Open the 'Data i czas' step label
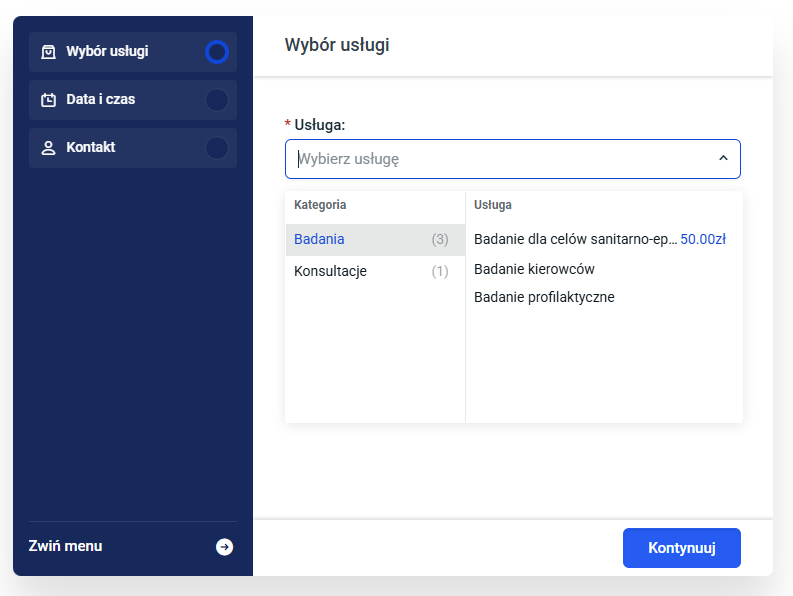This screenshot has width=793, height=596. (x=100, y=100)
